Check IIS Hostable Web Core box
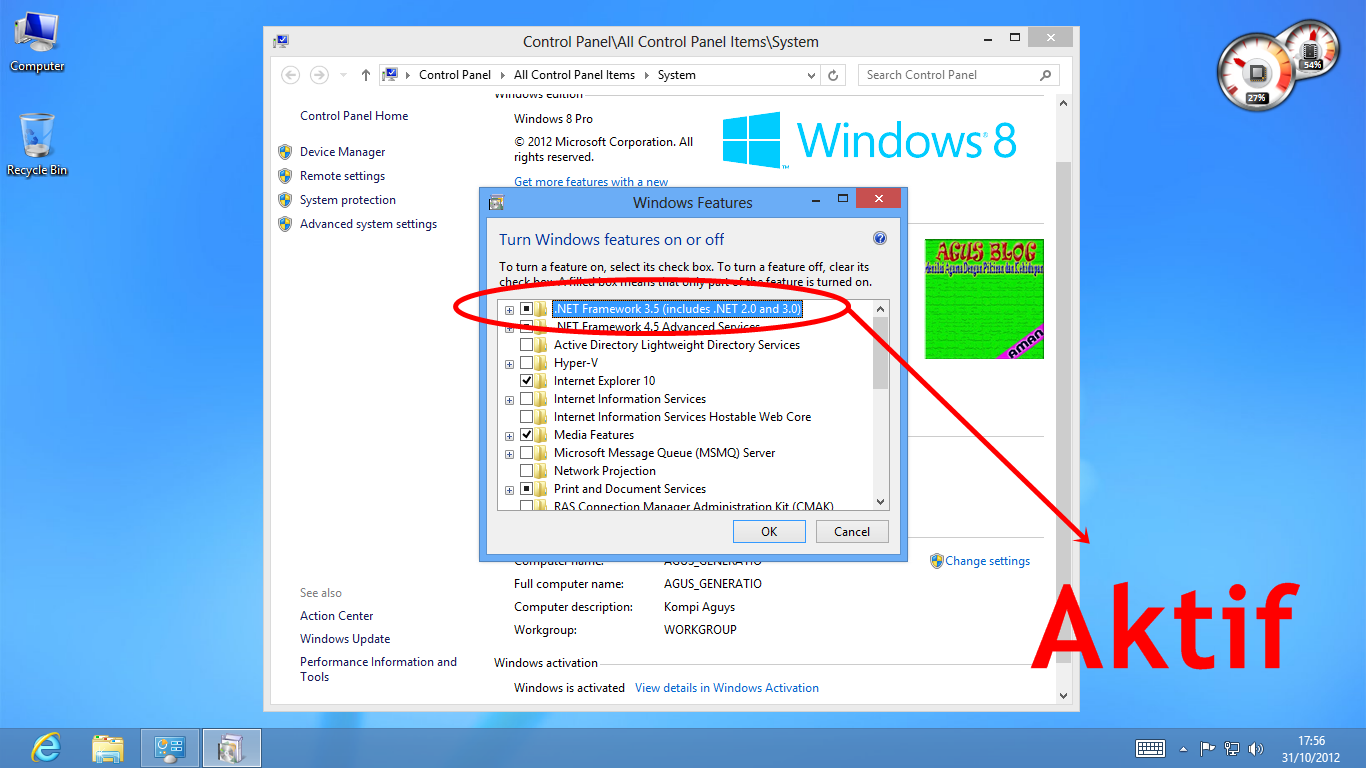Screen dimensions: 1366x768 click(527, 417)
